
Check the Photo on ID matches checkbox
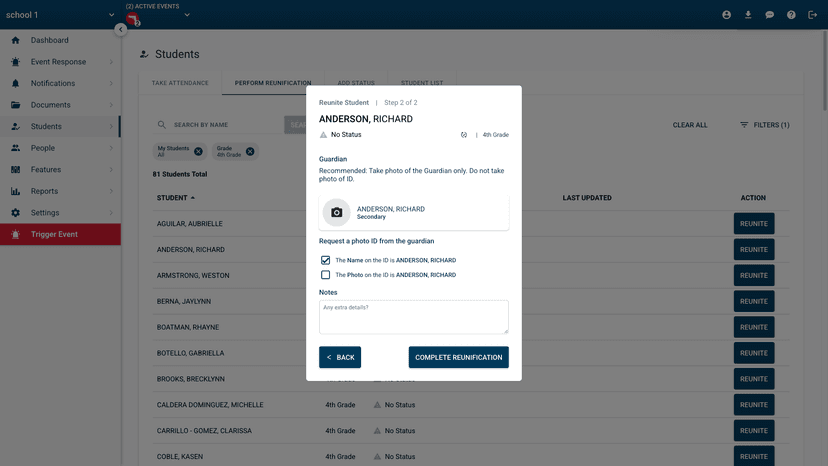325,275
